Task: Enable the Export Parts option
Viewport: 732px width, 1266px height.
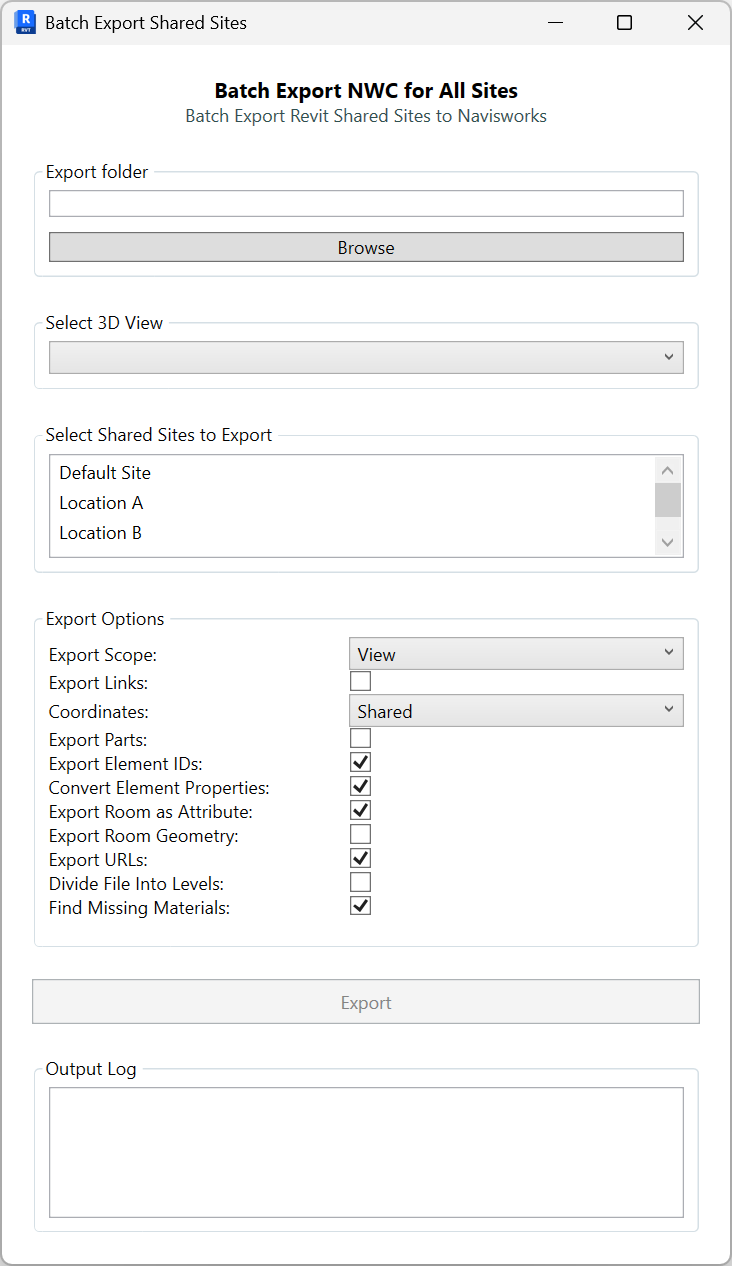Action: [360, 738]
